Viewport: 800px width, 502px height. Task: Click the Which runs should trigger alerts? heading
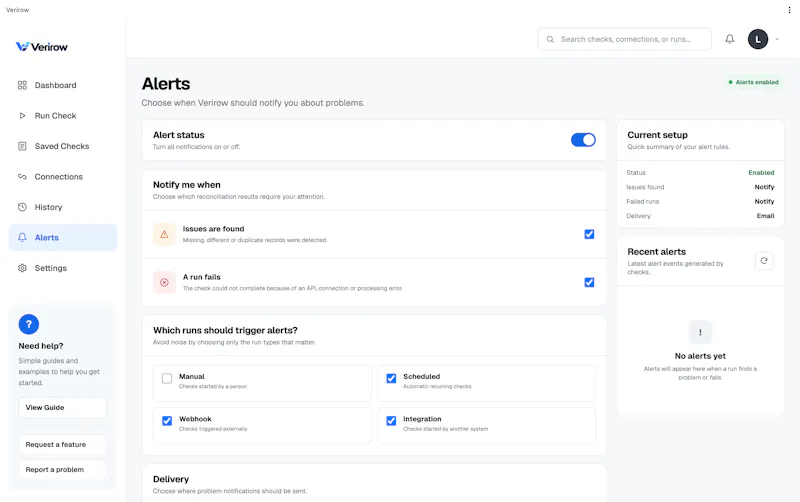point(225,331)
